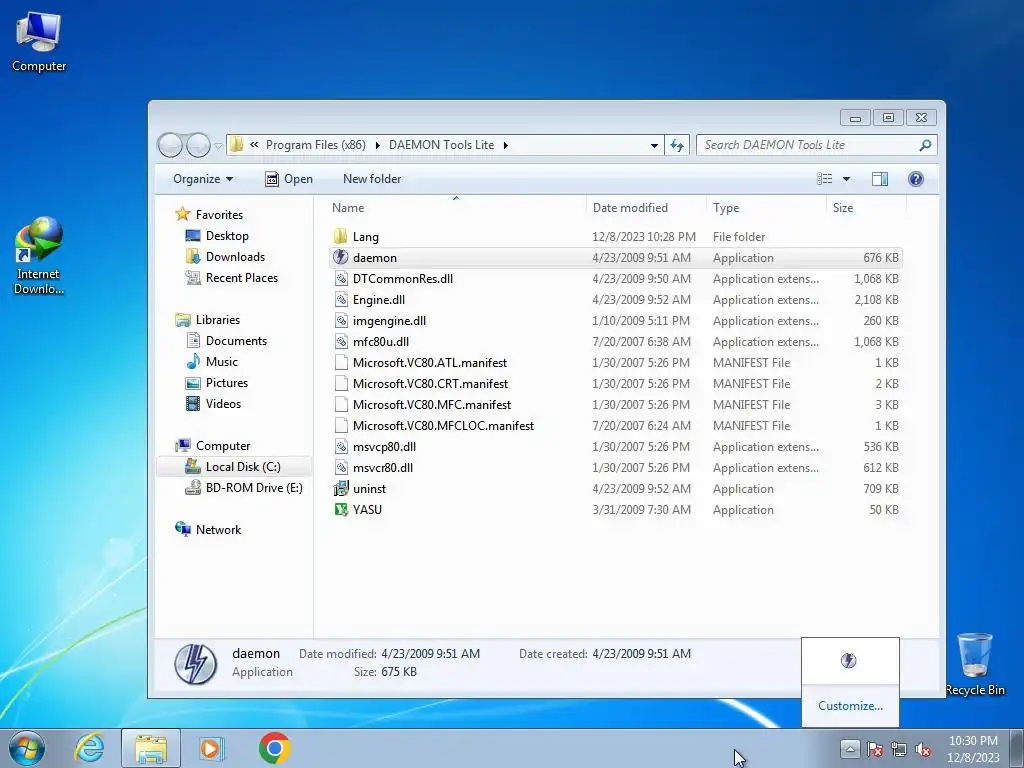The height and width of the screenshot is (768, 1024).
Task: Open the Windows Start orb
Action: [27, 748]
